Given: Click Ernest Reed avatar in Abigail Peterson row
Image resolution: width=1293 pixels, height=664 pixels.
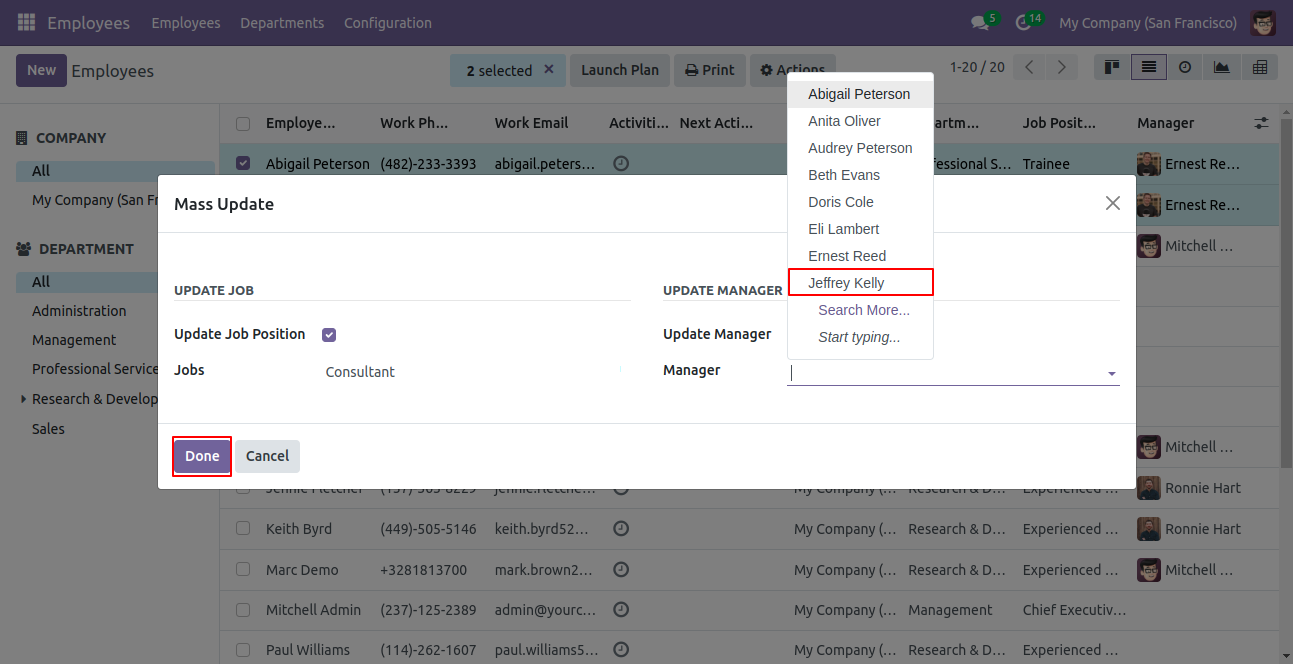Looking at the screenshot, I should coord(1149,164).
